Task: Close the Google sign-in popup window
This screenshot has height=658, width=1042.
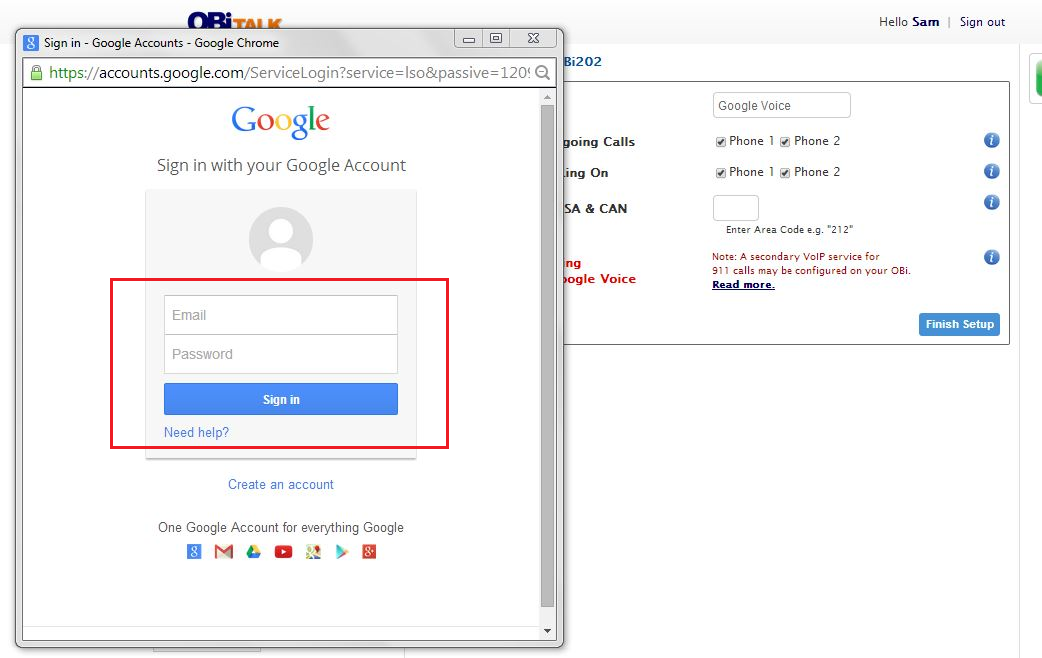Action: click(x=533, y=38)
